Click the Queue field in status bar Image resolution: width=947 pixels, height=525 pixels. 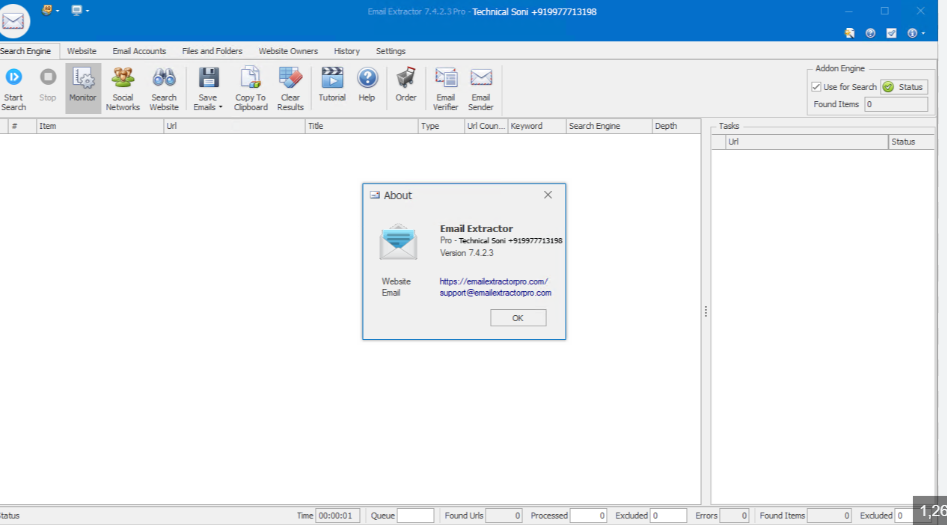point(416,515)
